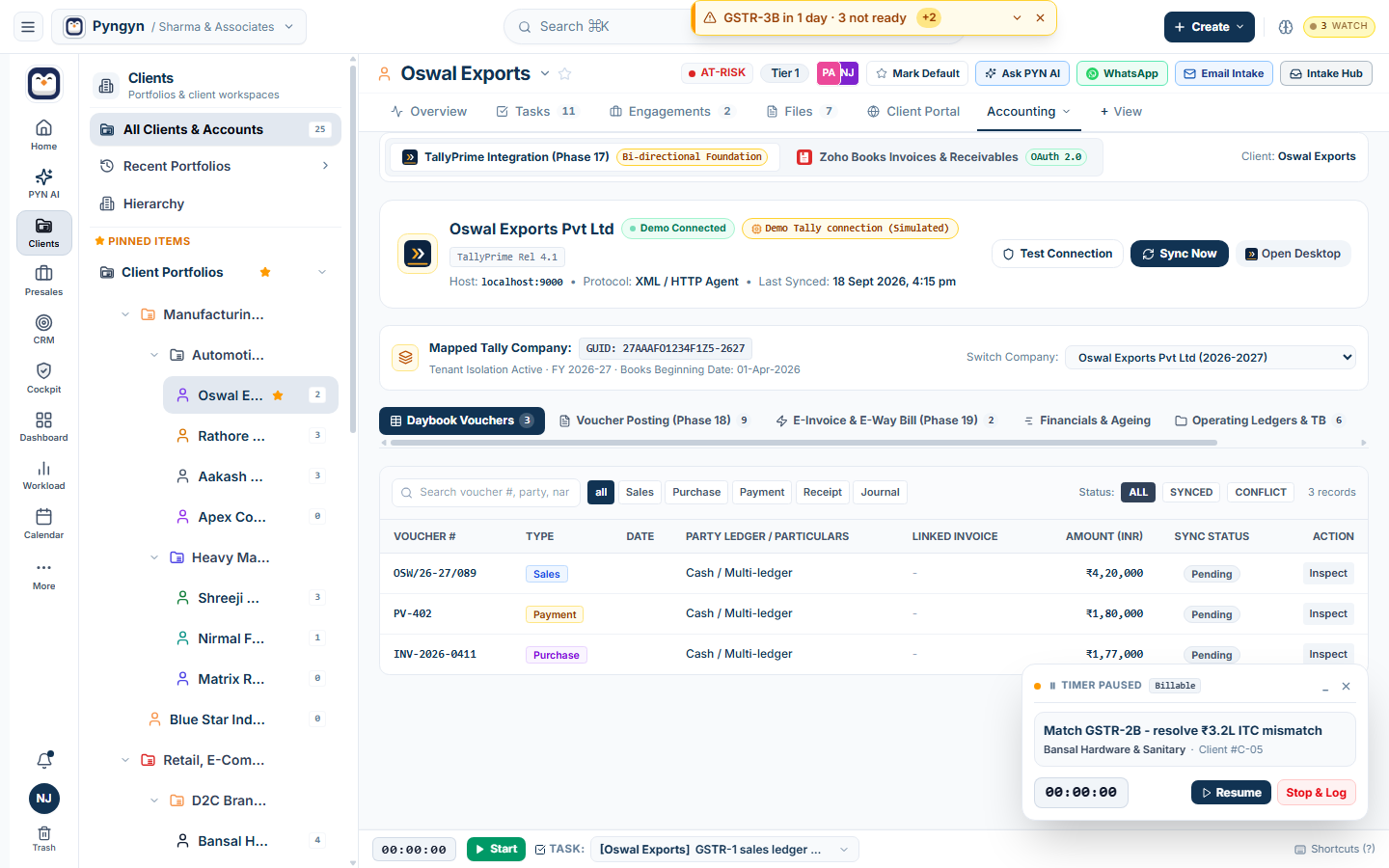Filter vouchers by Receipt type
Screen dimensions: 1389x868
pos(823,492)
